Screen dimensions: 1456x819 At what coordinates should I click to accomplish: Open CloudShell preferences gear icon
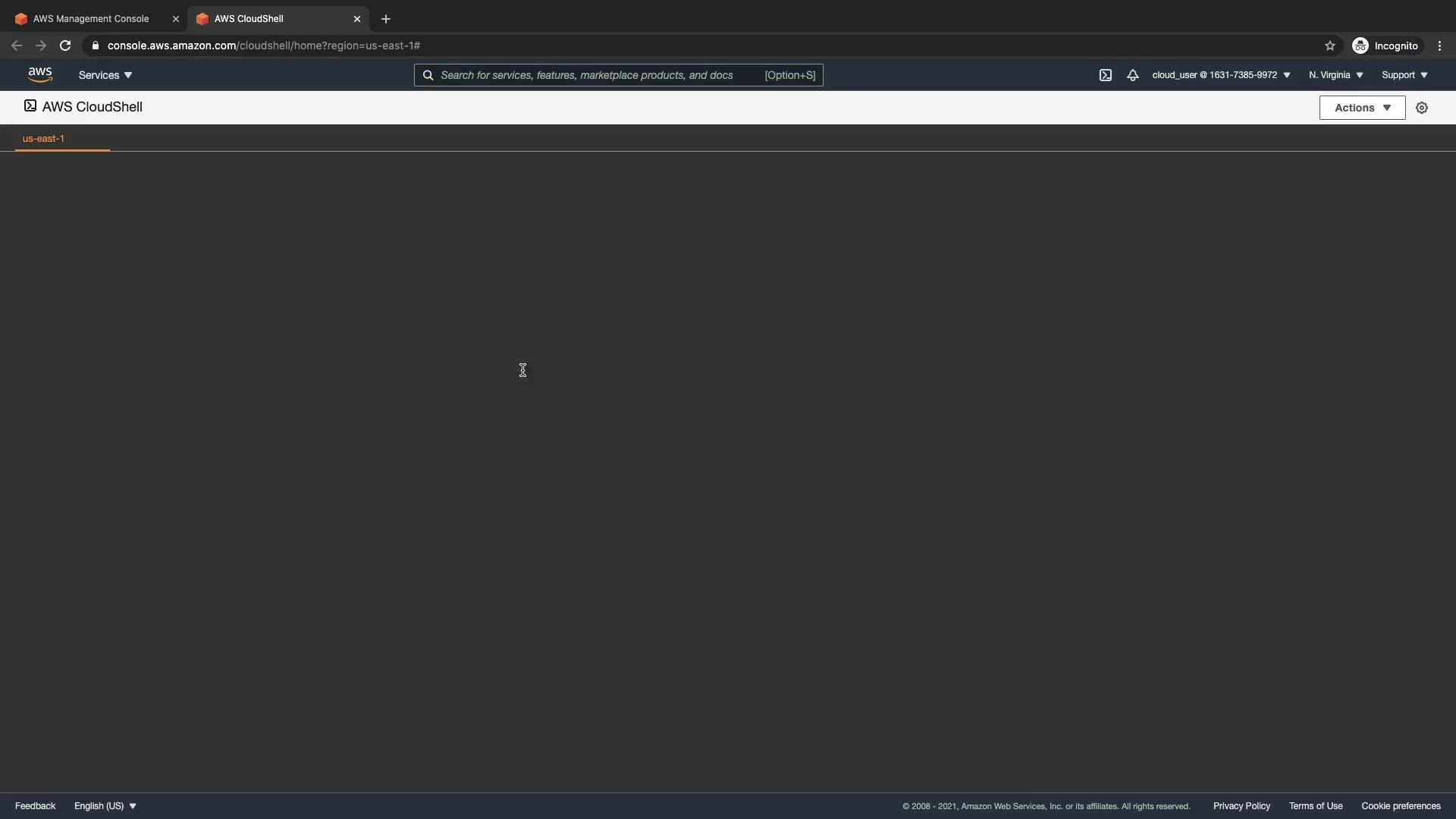1422,108
